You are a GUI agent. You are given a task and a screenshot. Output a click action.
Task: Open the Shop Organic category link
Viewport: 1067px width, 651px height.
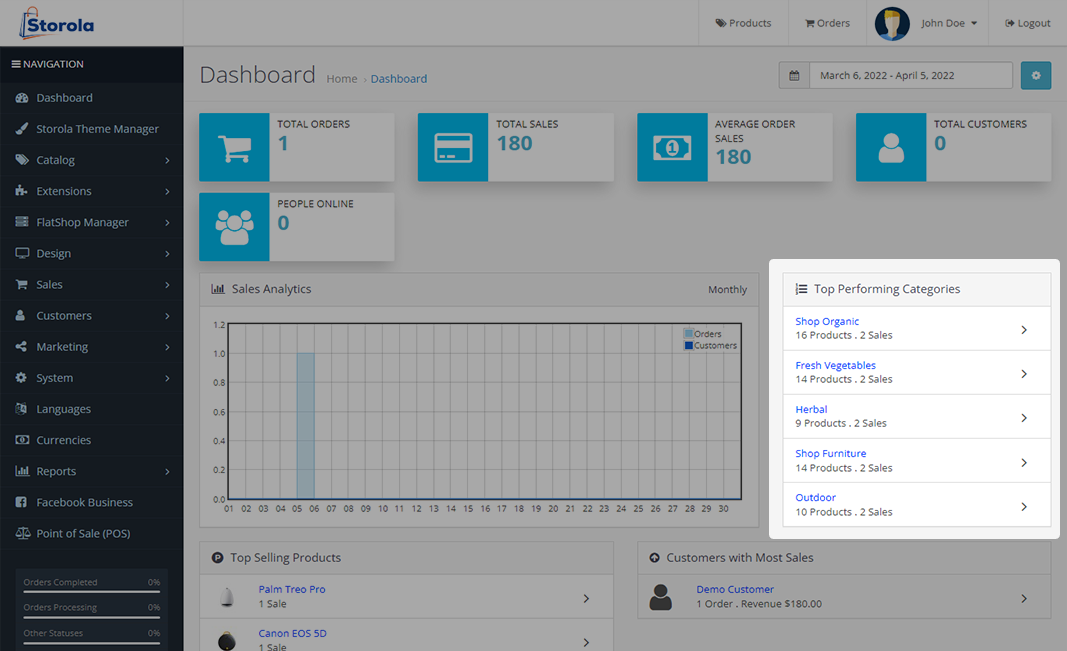pos(827,321)
